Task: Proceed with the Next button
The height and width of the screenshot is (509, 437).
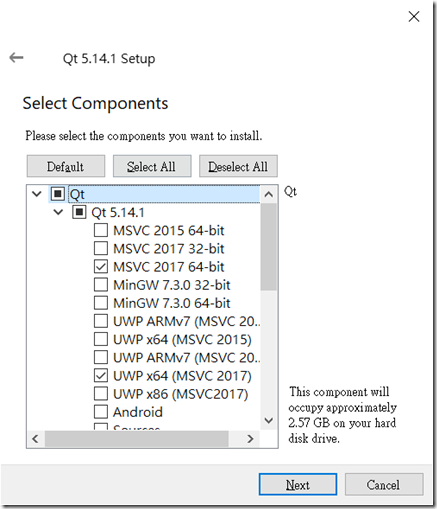Action: (x=298, y=484)
